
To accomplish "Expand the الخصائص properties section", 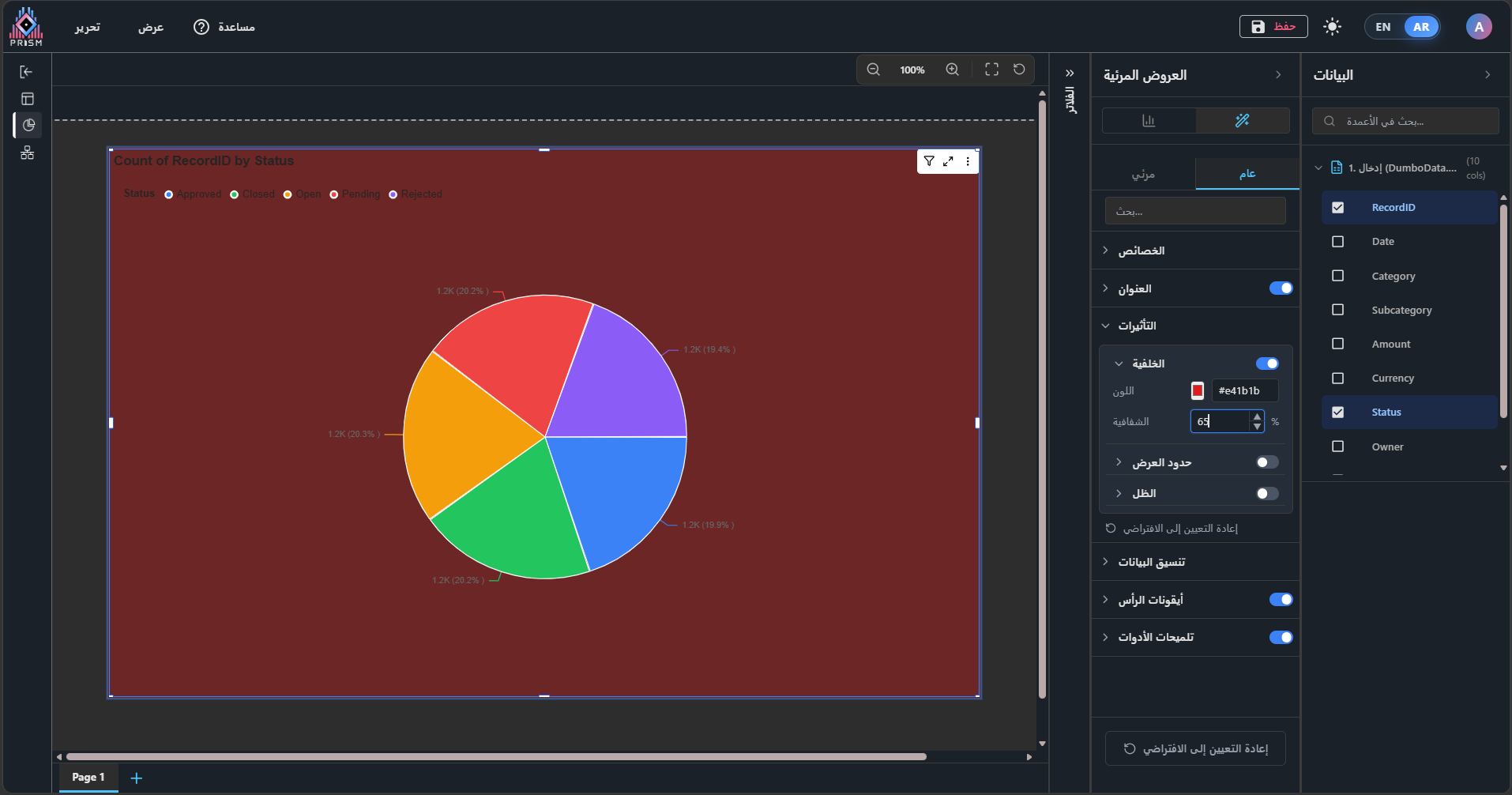I will coord(1141,251).
